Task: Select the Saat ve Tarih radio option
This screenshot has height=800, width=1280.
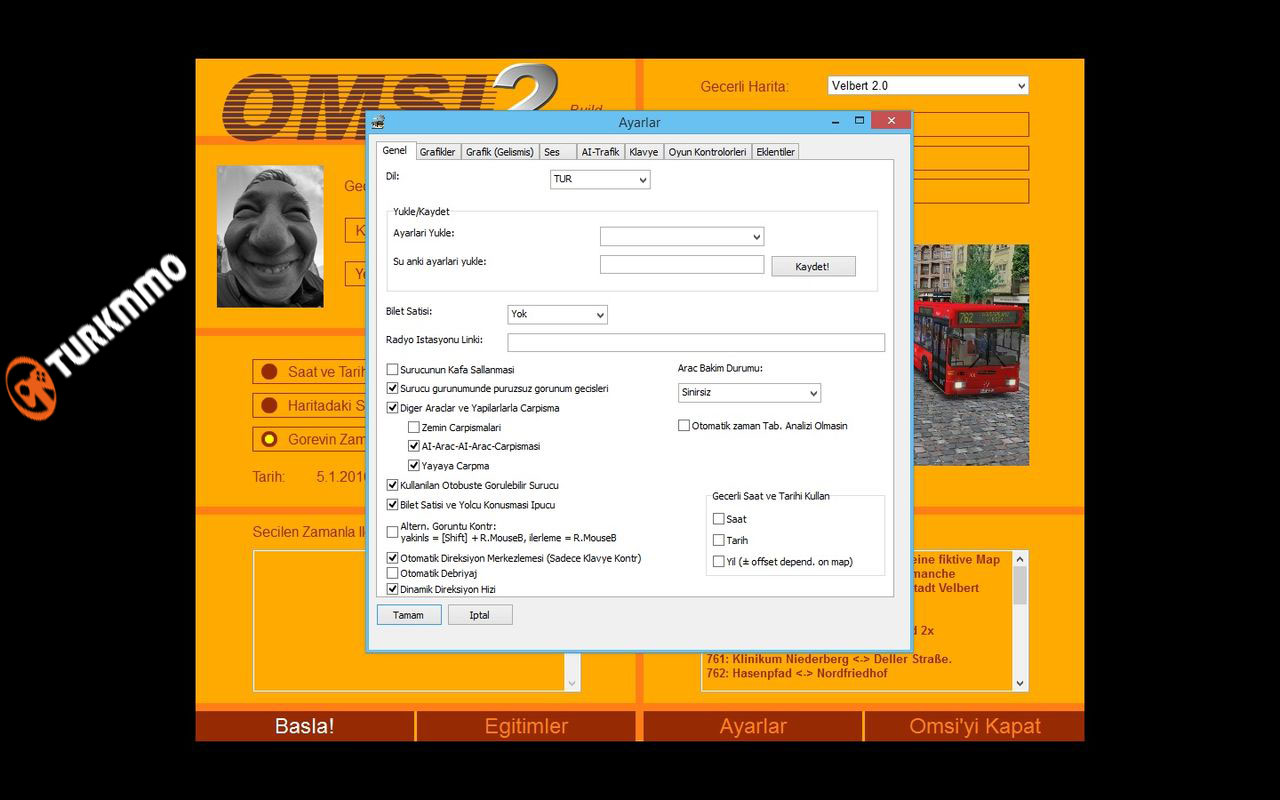Action: 269,372
